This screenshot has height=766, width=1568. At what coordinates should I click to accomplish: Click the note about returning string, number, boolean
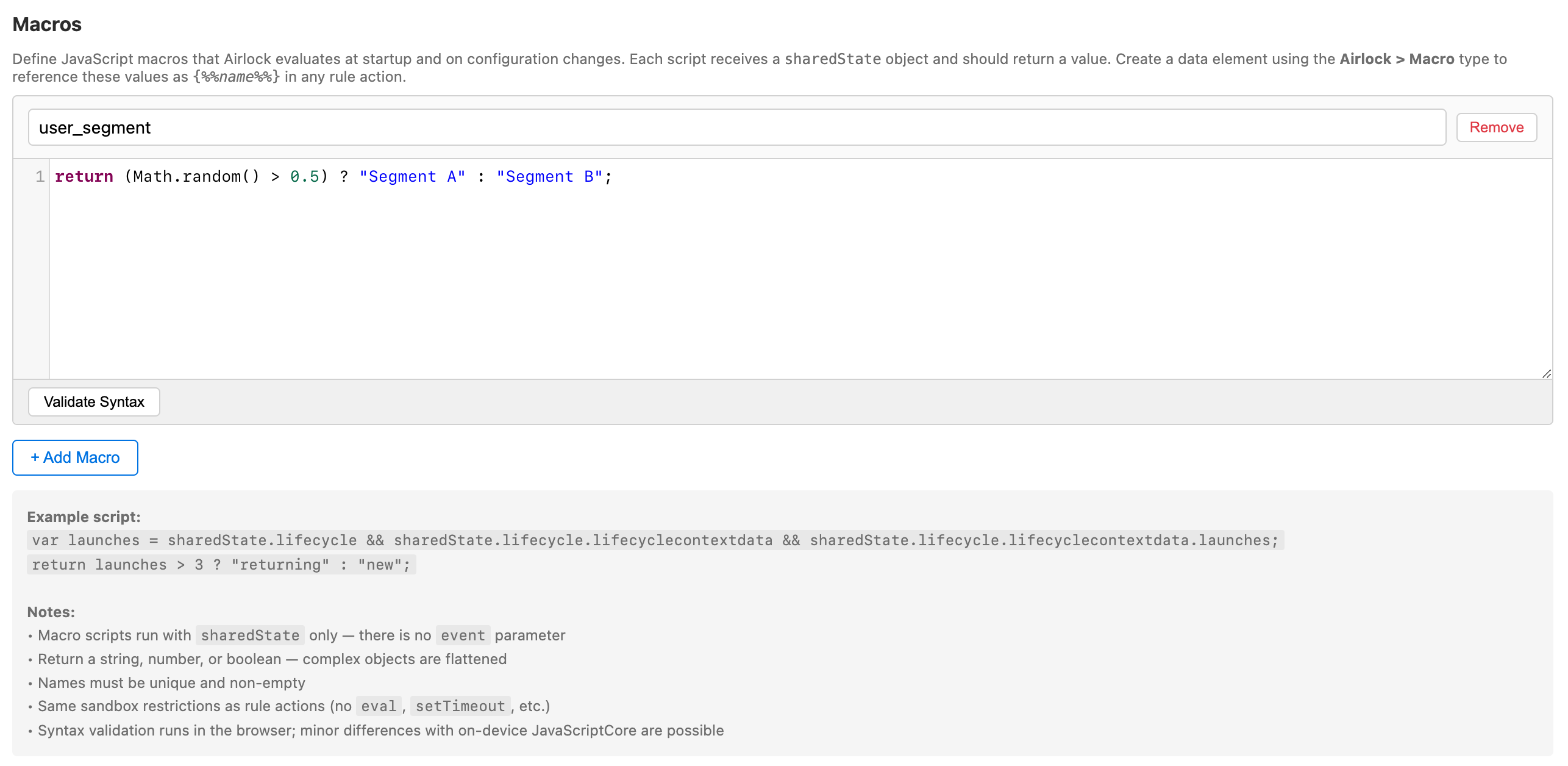[272, 659]
